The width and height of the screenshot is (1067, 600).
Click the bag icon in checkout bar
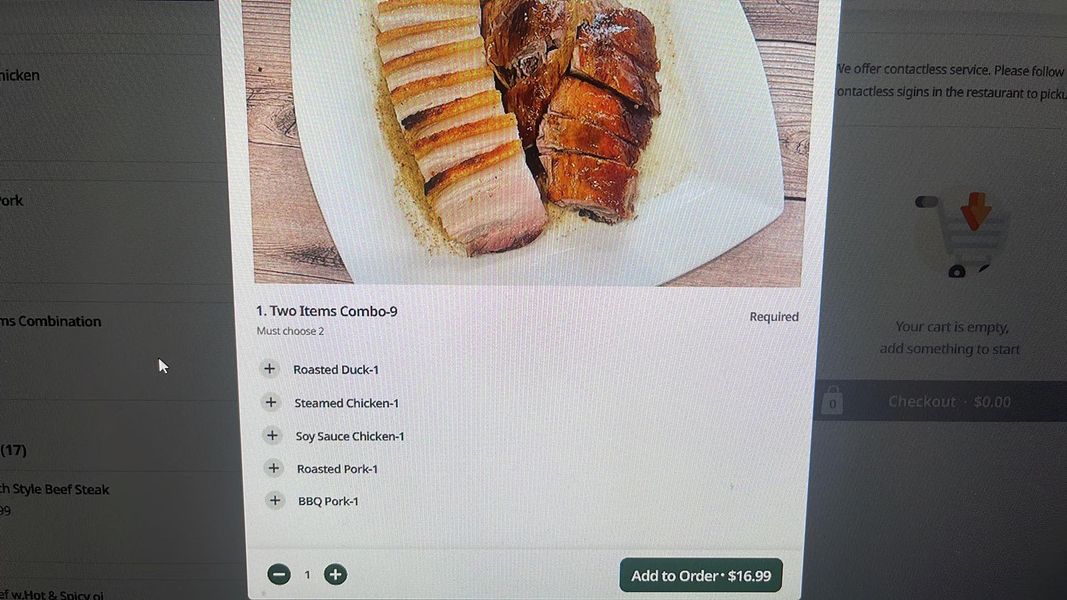point(832,401)
